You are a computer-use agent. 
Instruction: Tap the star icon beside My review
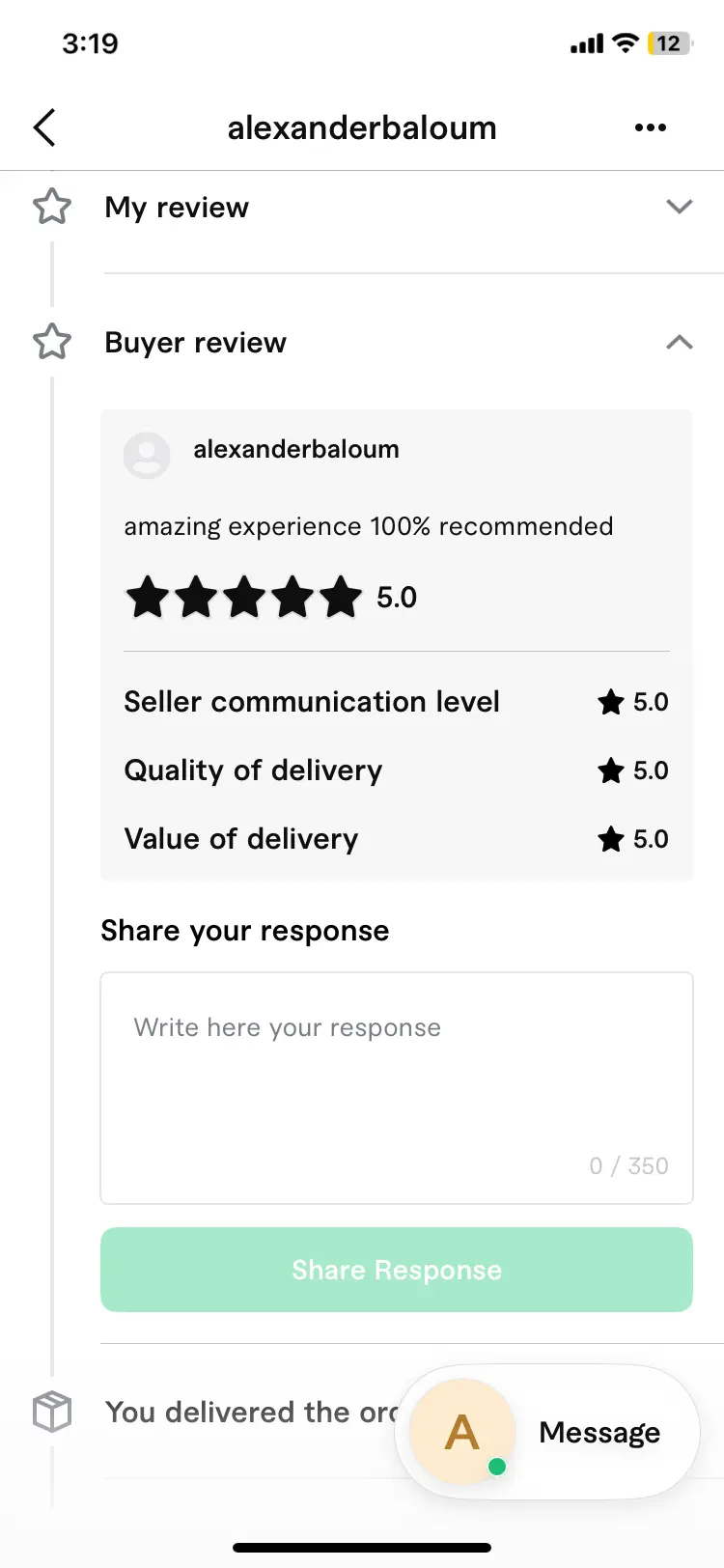click(52, 207)
